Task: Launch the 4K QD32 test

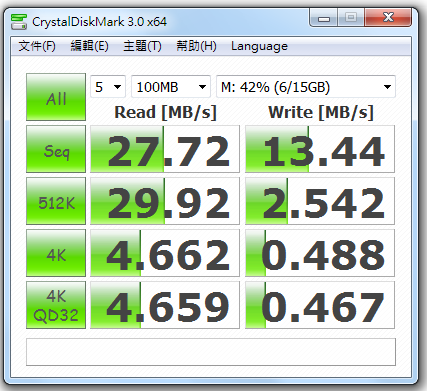Action: tap(56, 305)
